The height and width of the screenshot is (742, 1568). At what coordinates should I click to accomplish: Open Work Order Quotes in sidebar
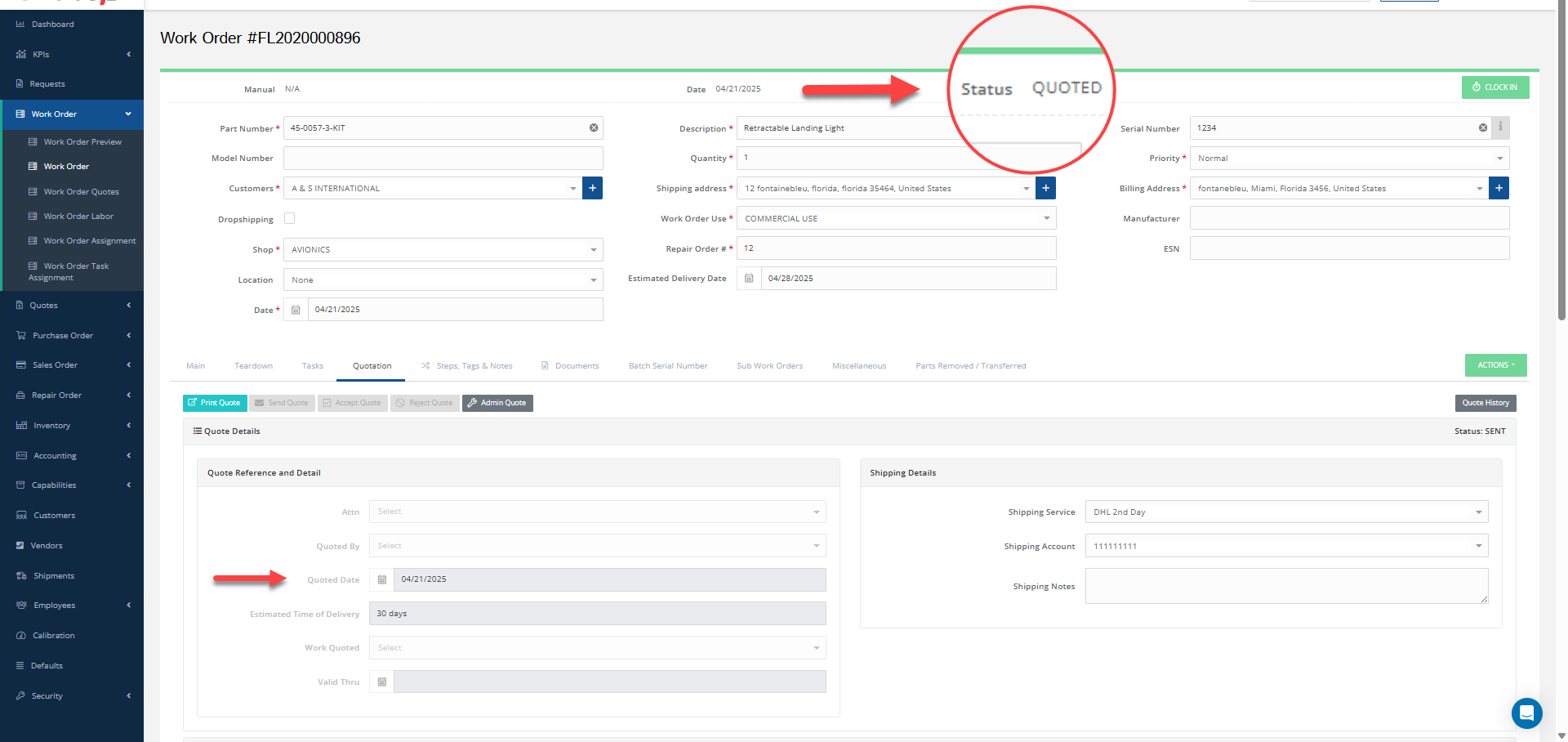pyautogui.click(x=81, y=192)
